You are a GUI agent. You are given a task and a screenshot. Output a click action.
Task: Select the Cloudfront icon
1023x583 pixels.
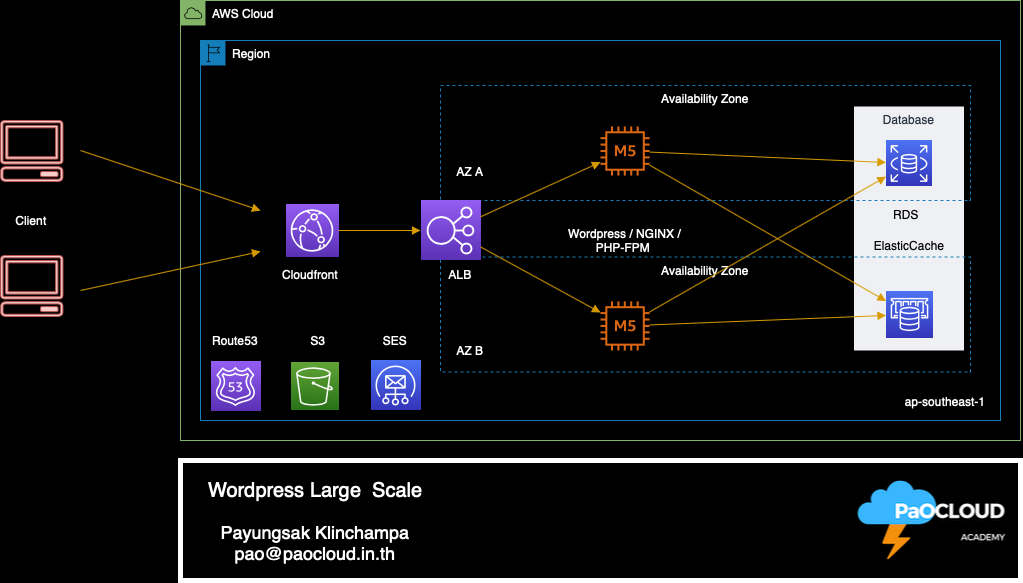(x=312, y=230)
